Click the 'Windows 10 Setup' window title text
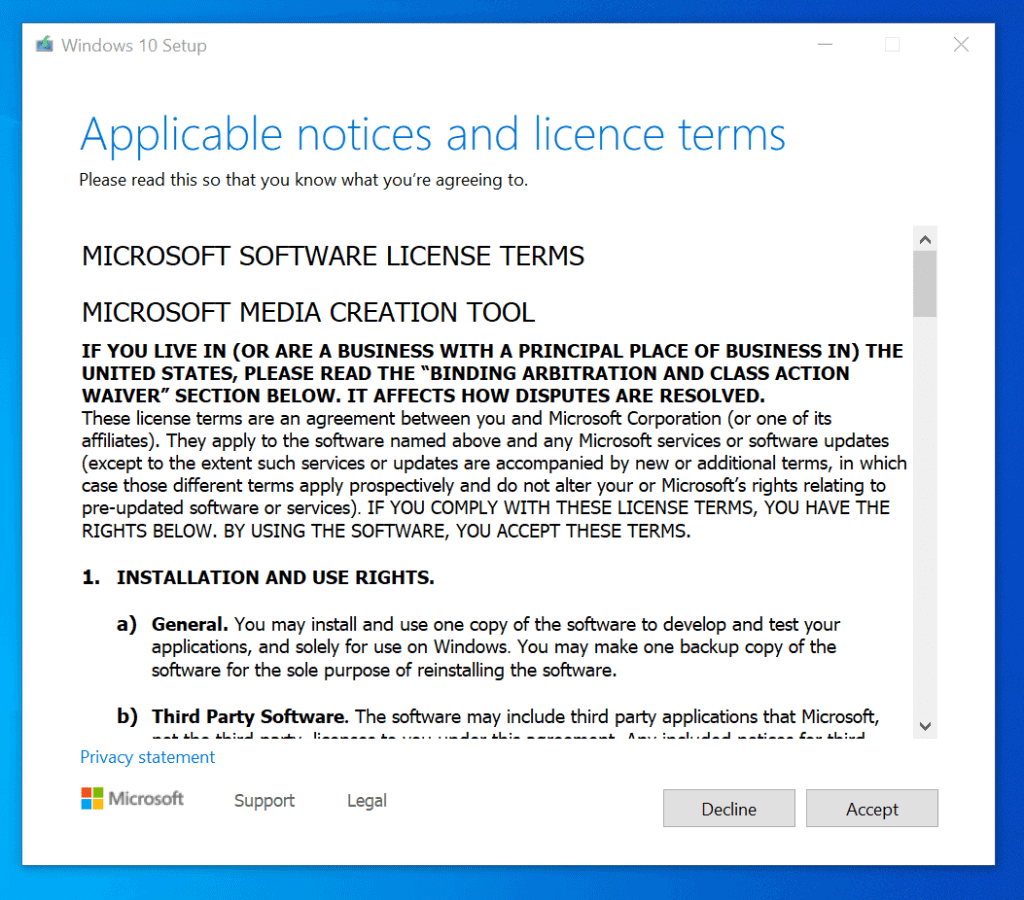The height and width of the screenshot is (900, 1024). click(x=134, y=45)
